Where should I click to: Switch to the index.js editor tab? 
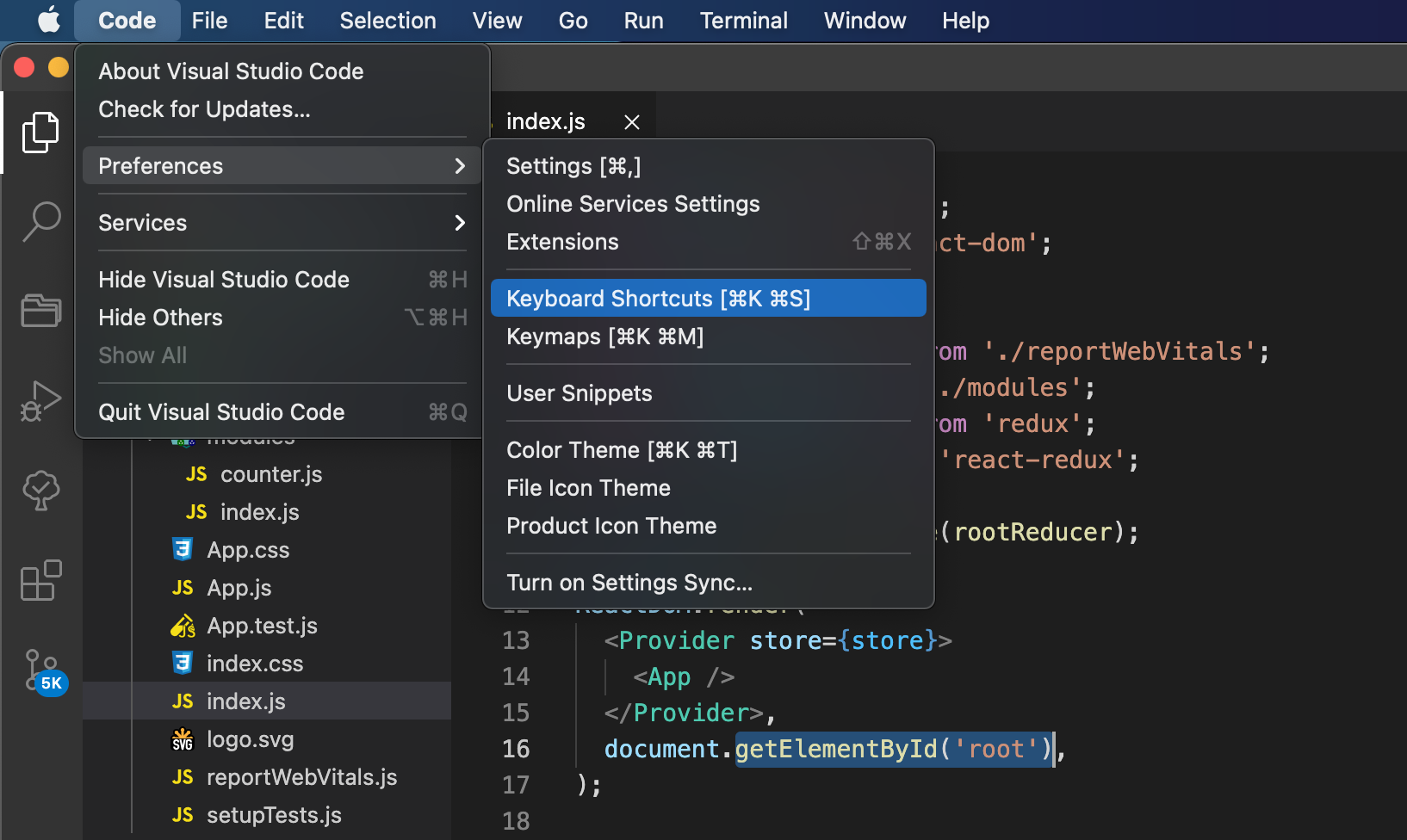tap(546, 122)
